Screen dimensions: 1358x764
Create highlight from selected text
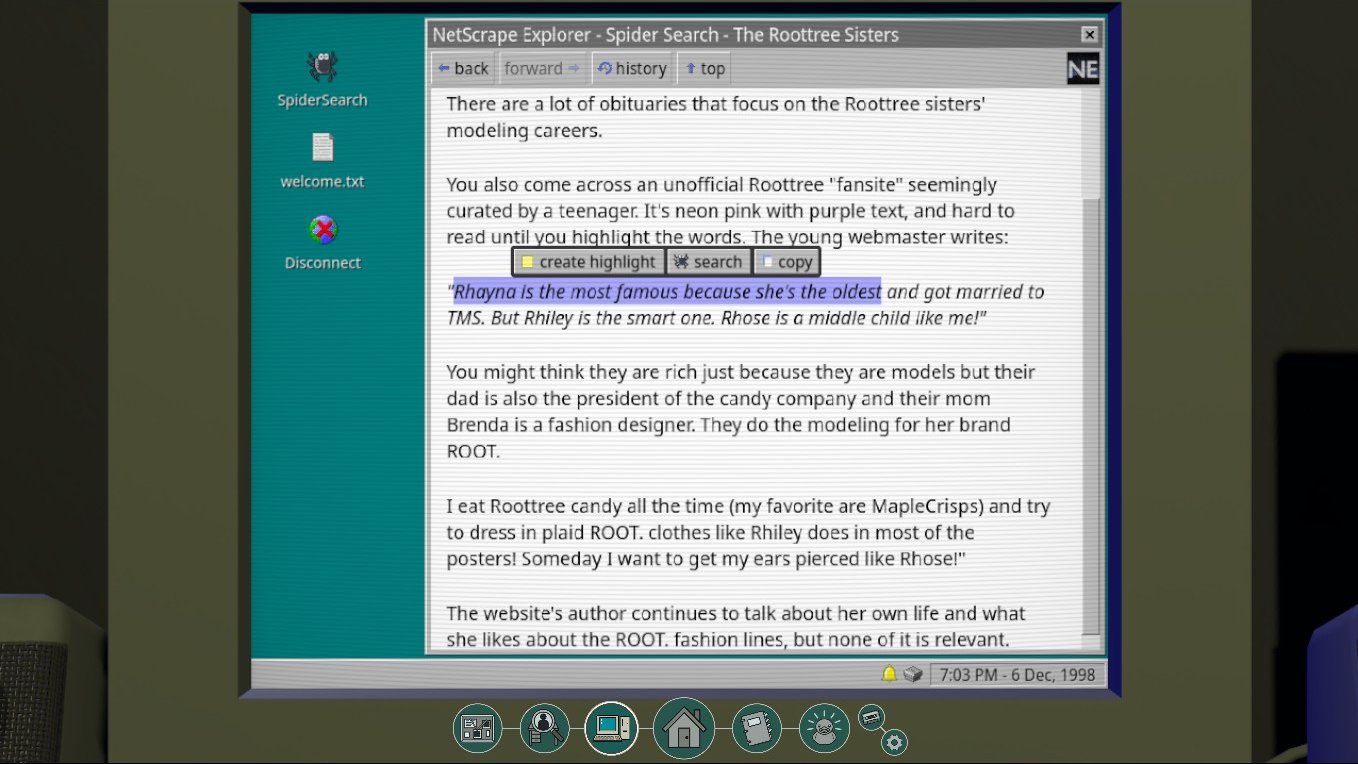click(x=588, y=262)
